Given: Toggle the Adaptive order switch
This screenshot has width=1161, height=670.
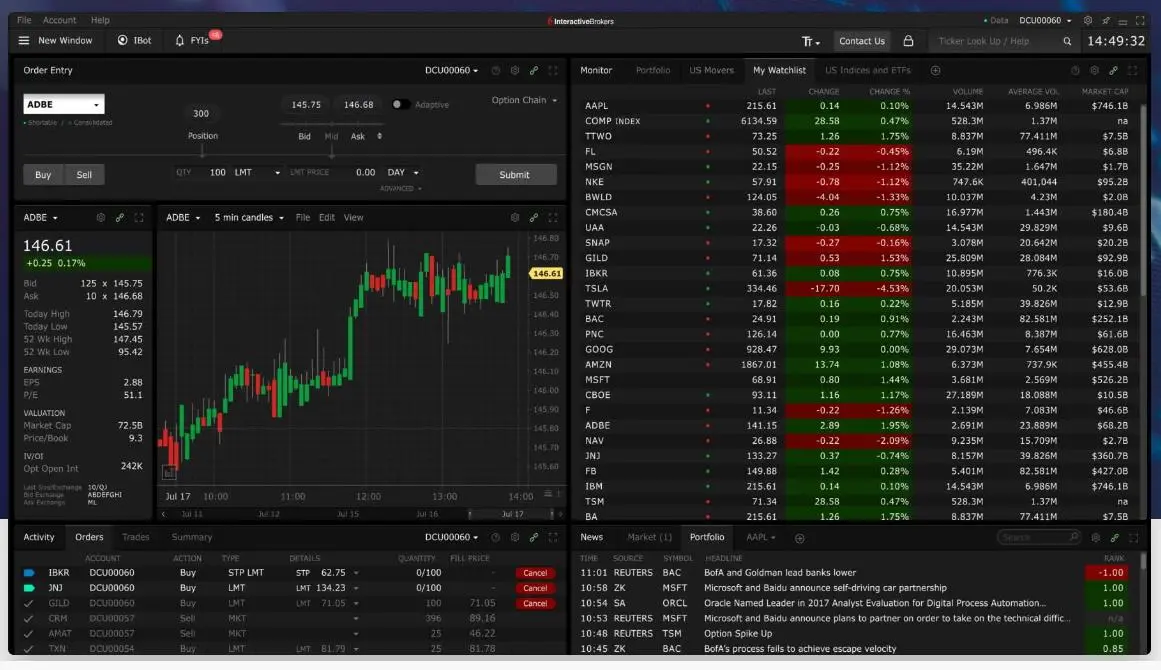Looking at the screenshot, I should click(x=400, y=104).
